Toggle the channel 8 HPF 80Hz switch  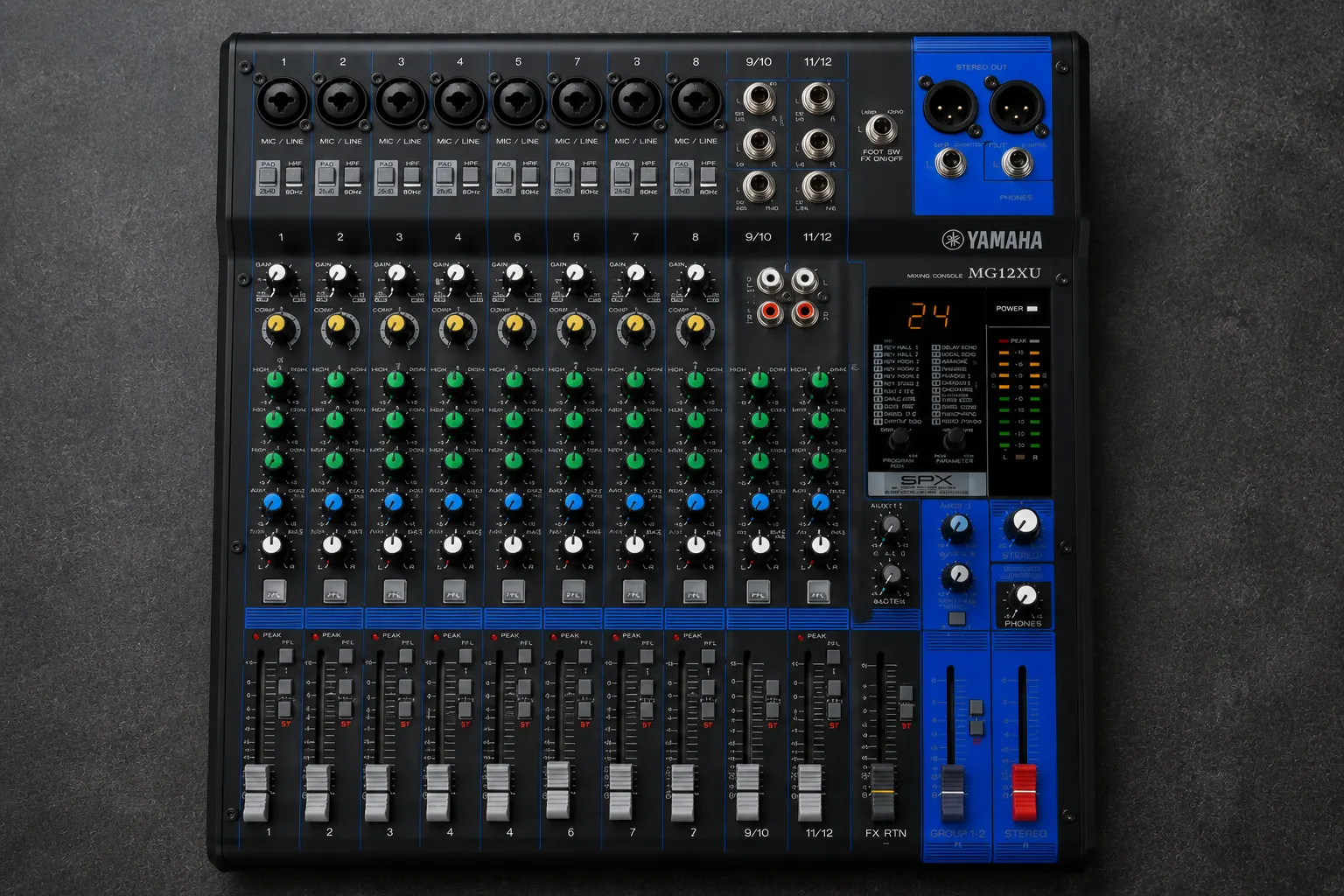click(708, 177)
